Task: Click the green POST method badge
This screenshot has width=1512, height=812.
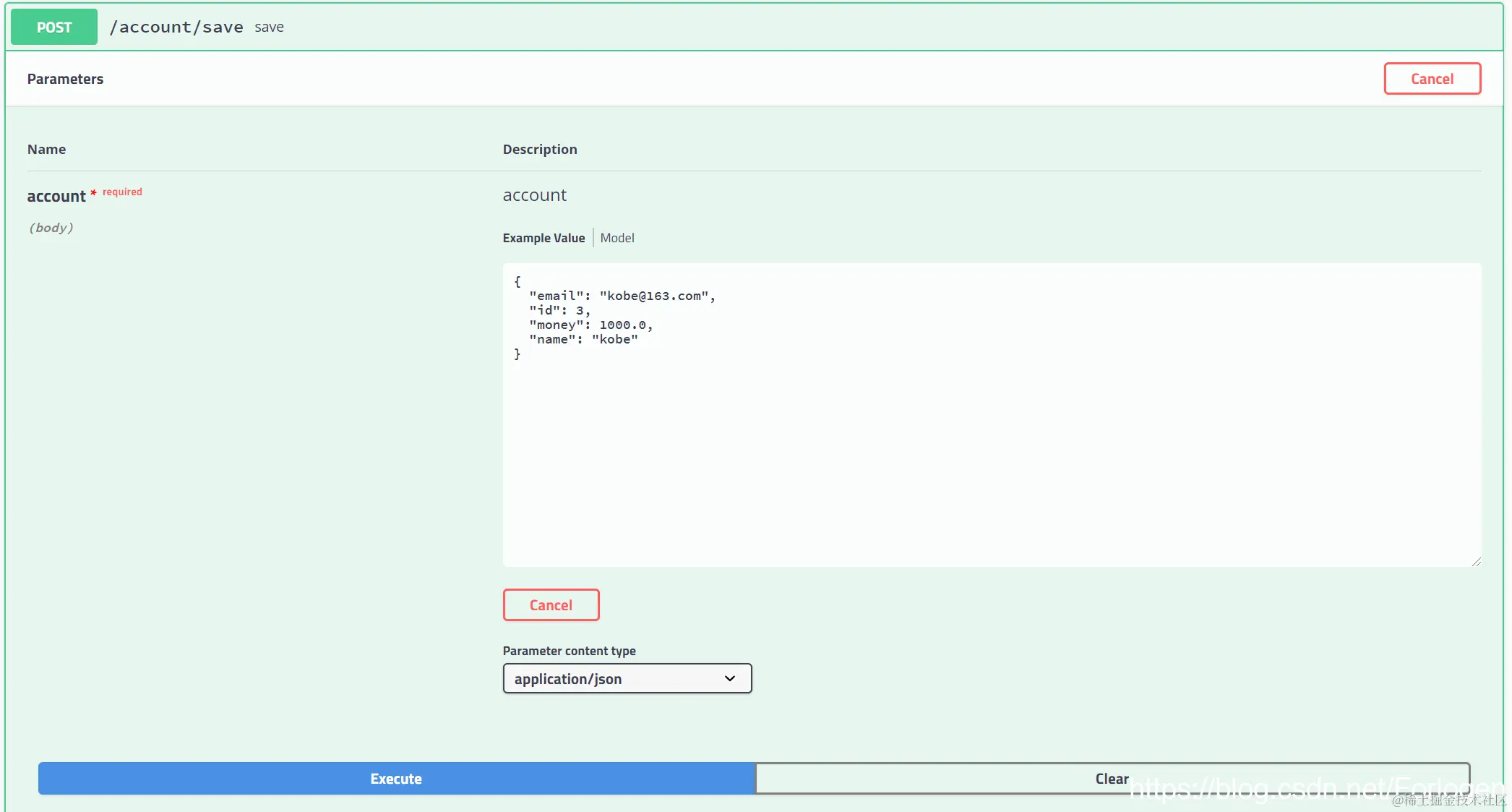Action: pos(54,27)
